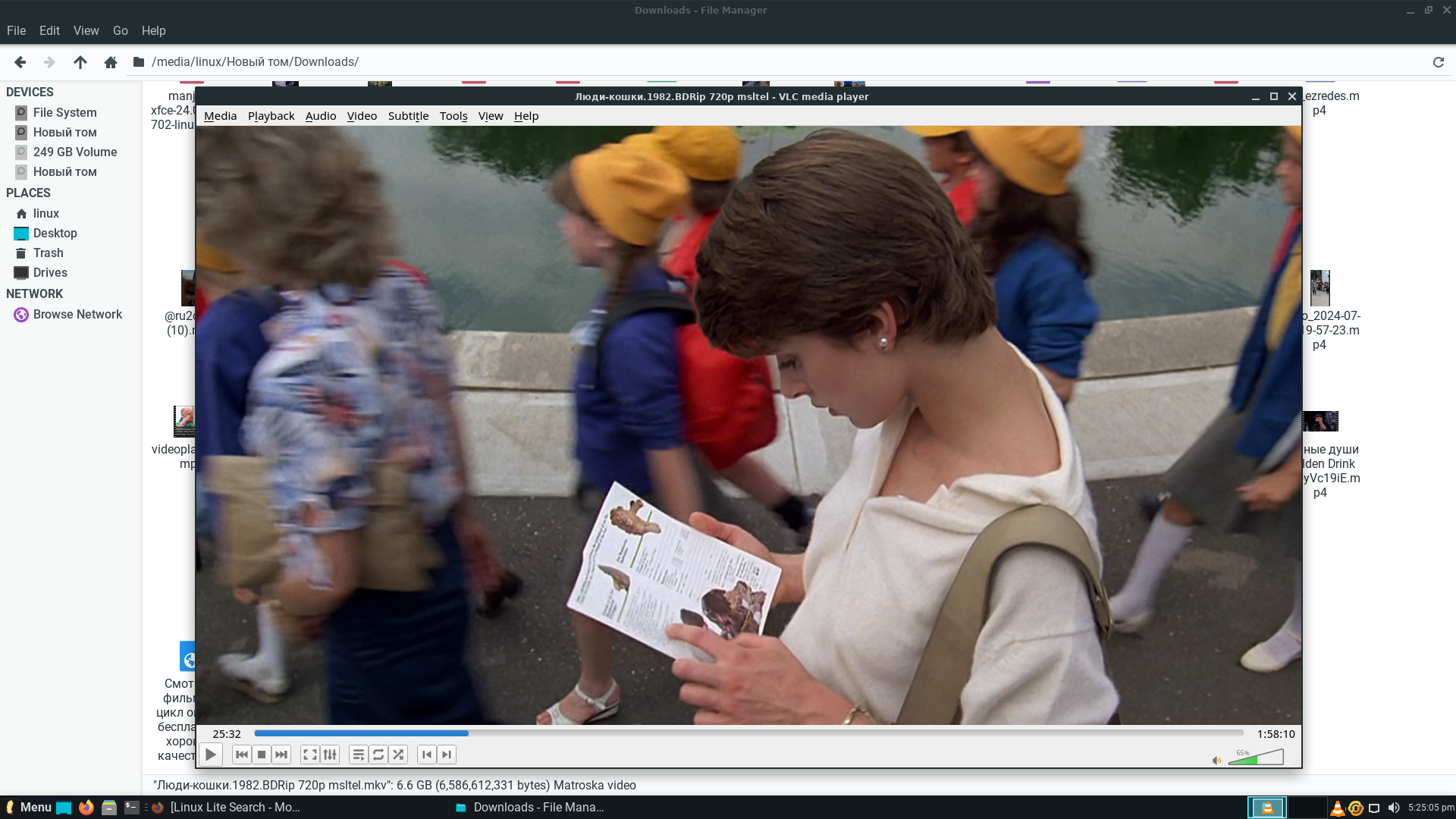Open Desktop in sidebar
The image size is (1456, 819).
[55, 234]
